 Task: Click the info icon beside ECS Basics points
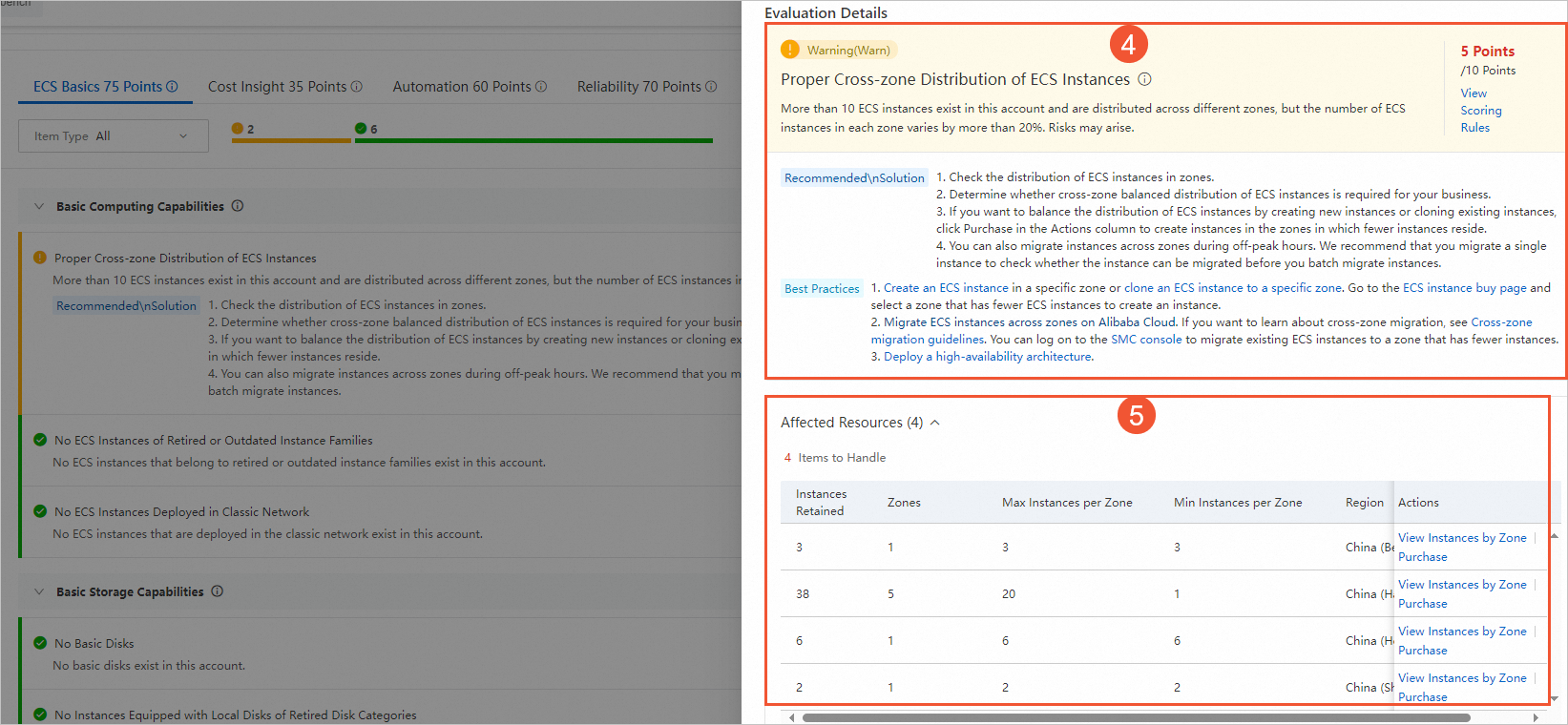[x=172, y=86]
